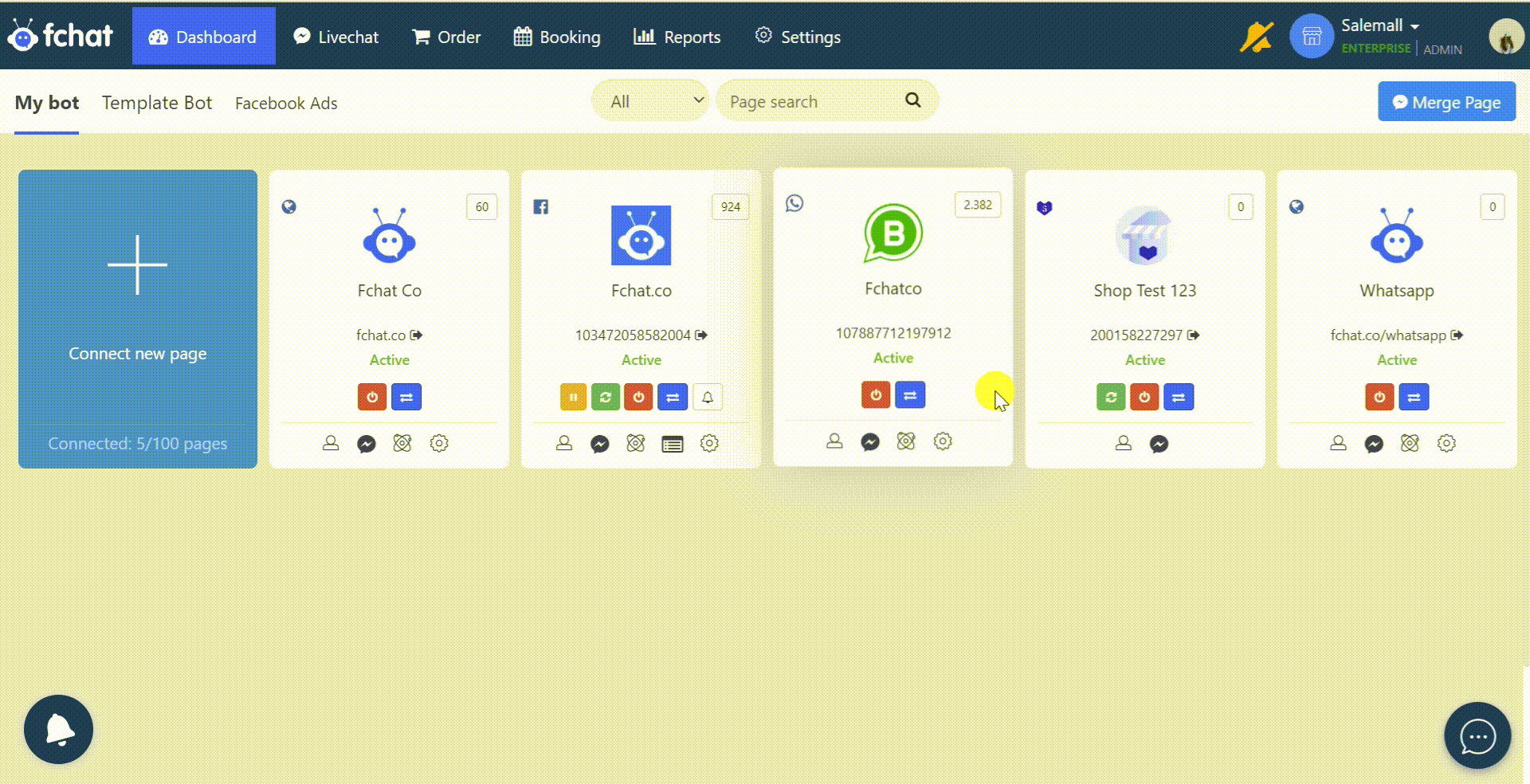This screenshot has height=784, width=1530.
Task: Open messenger chat icon on Whatsapp card
Action: click(1374, 444)
